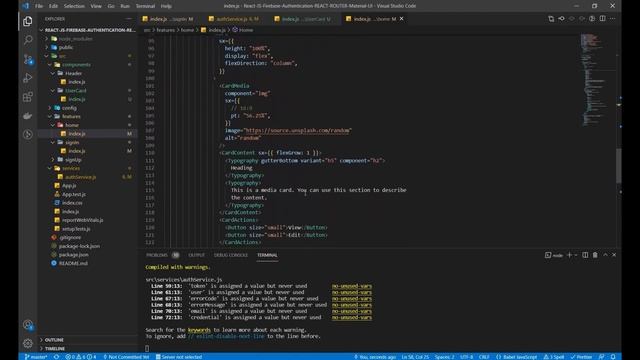The image size is (640, 360).
Task: Split the terminal panel
Action: click(x=585, y=255)
